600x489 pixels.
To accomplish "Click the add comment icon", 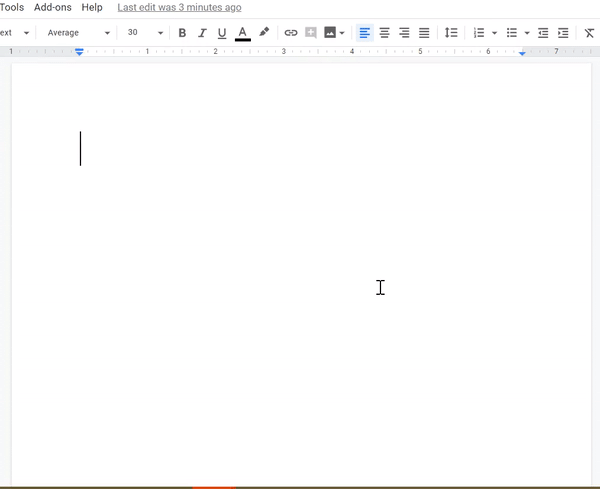I will [x=310, y=33].
